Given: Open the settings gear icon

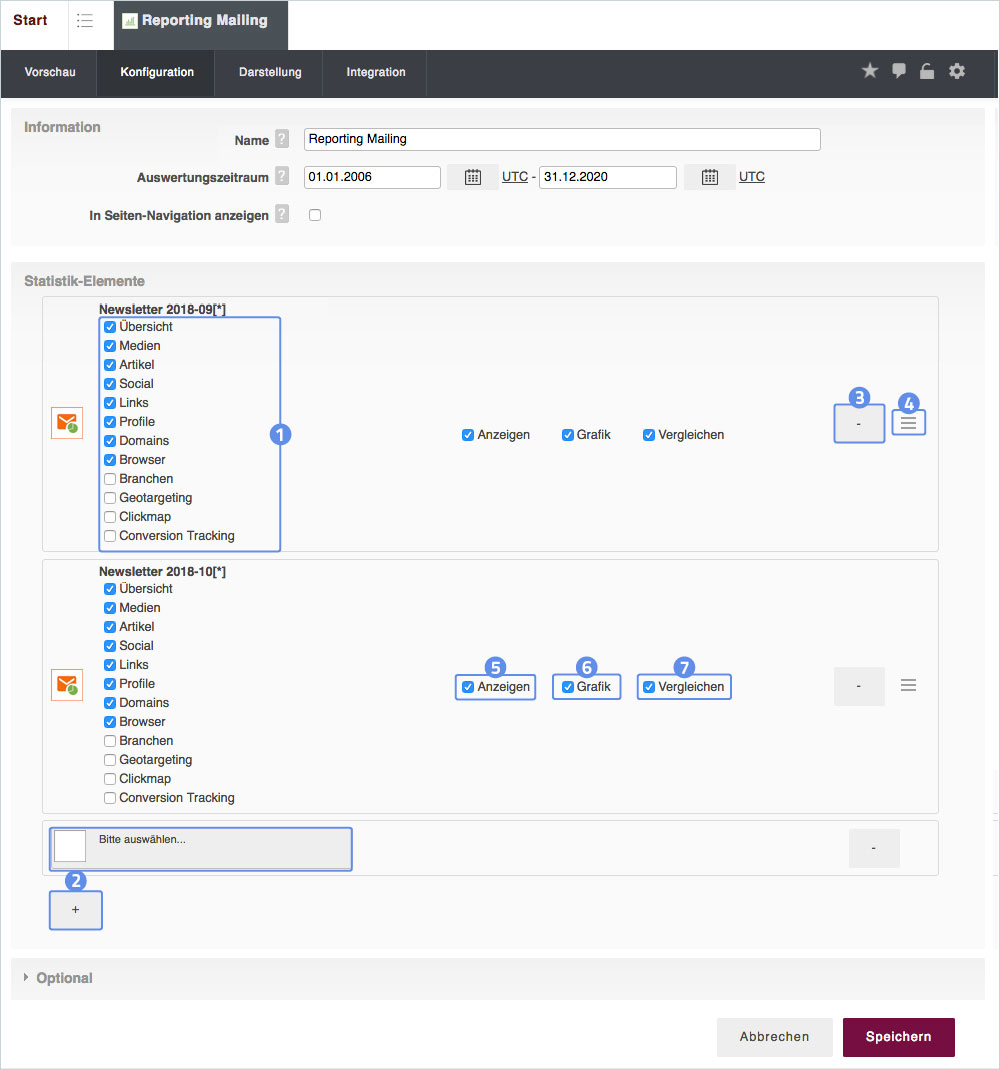Looking at the screenshot, I should [x=957, y=71].
